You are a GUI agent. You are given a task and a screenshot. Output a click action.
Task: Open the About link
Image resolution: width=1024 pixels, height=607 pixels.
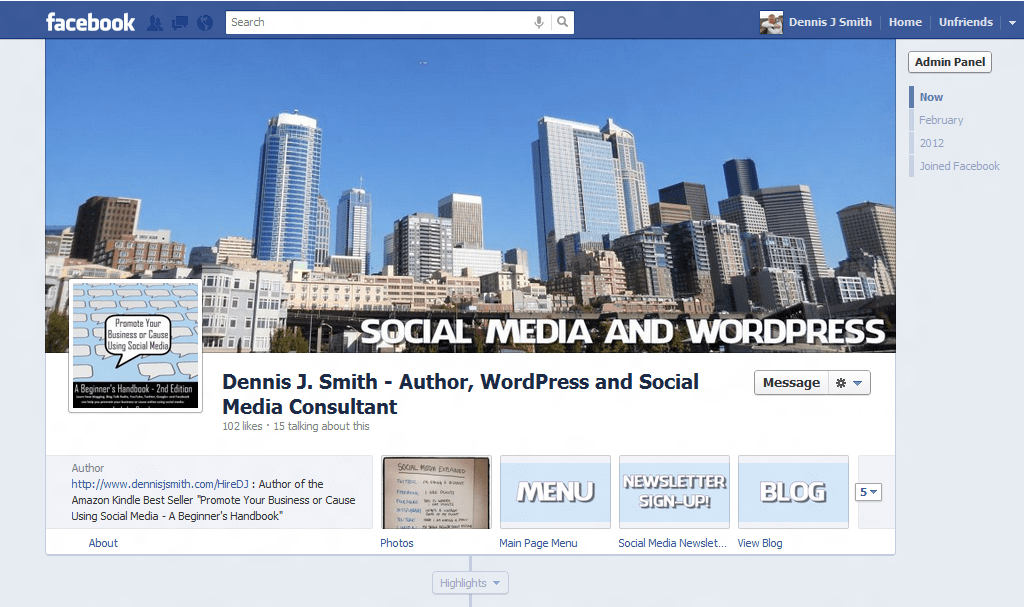coord(103,543)
